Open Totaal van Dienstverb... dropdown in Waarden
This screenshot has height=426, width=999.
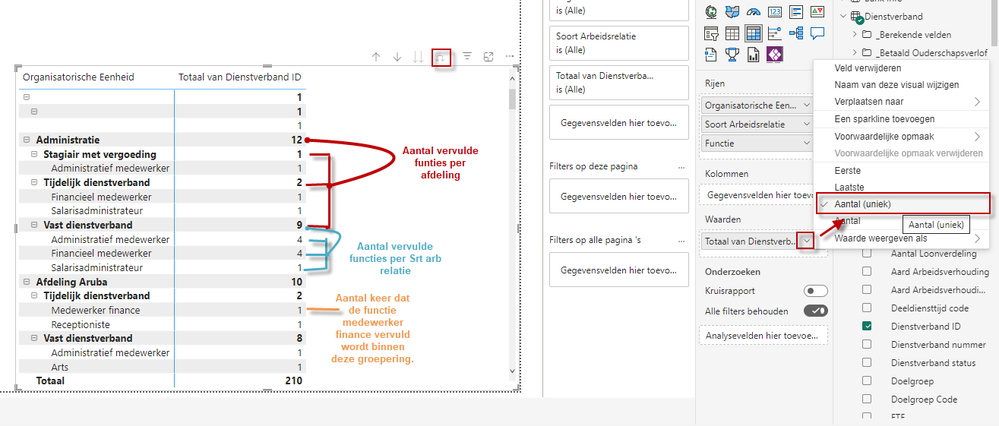[x=807, y=241]
